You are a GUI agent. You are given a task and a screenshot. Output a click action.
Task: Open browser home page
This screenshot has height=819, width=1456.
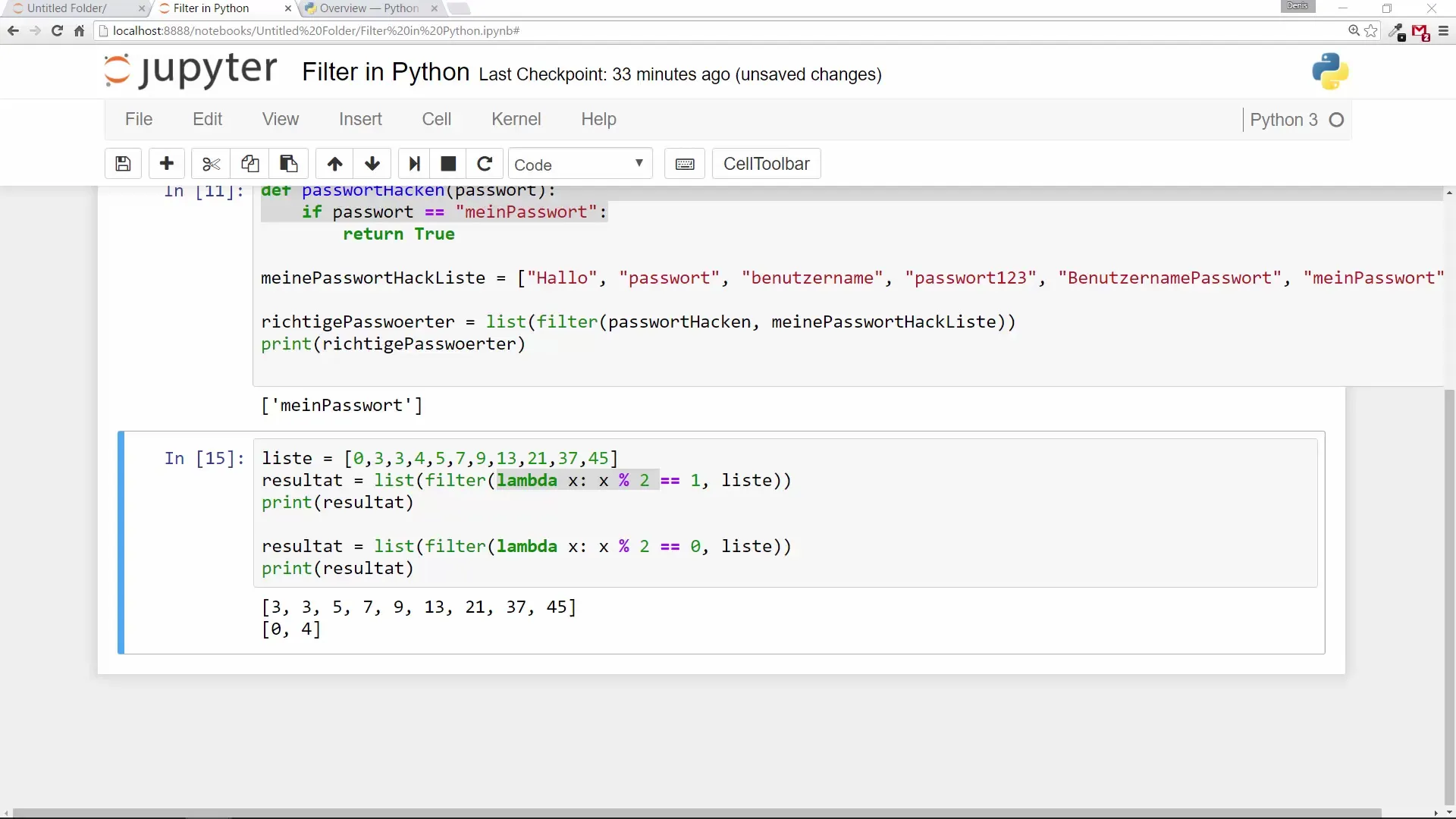point(79,31)
